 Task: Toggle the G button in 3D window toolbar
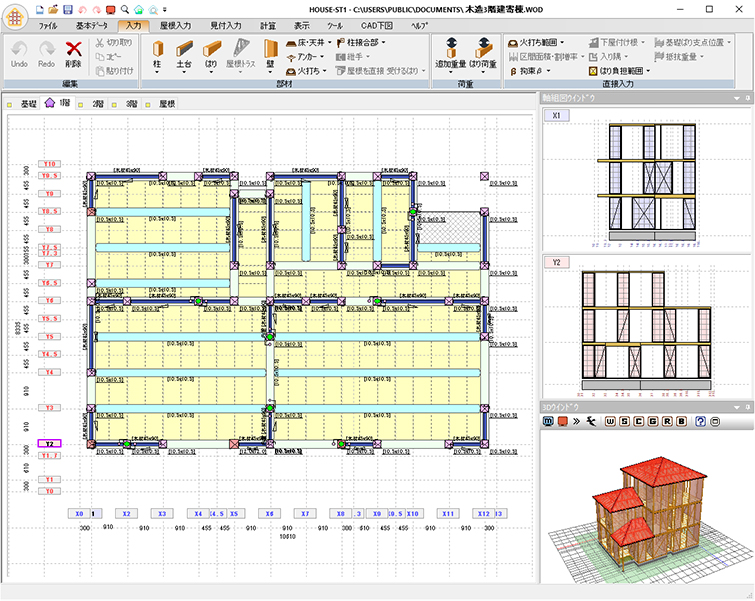point(652,423)
